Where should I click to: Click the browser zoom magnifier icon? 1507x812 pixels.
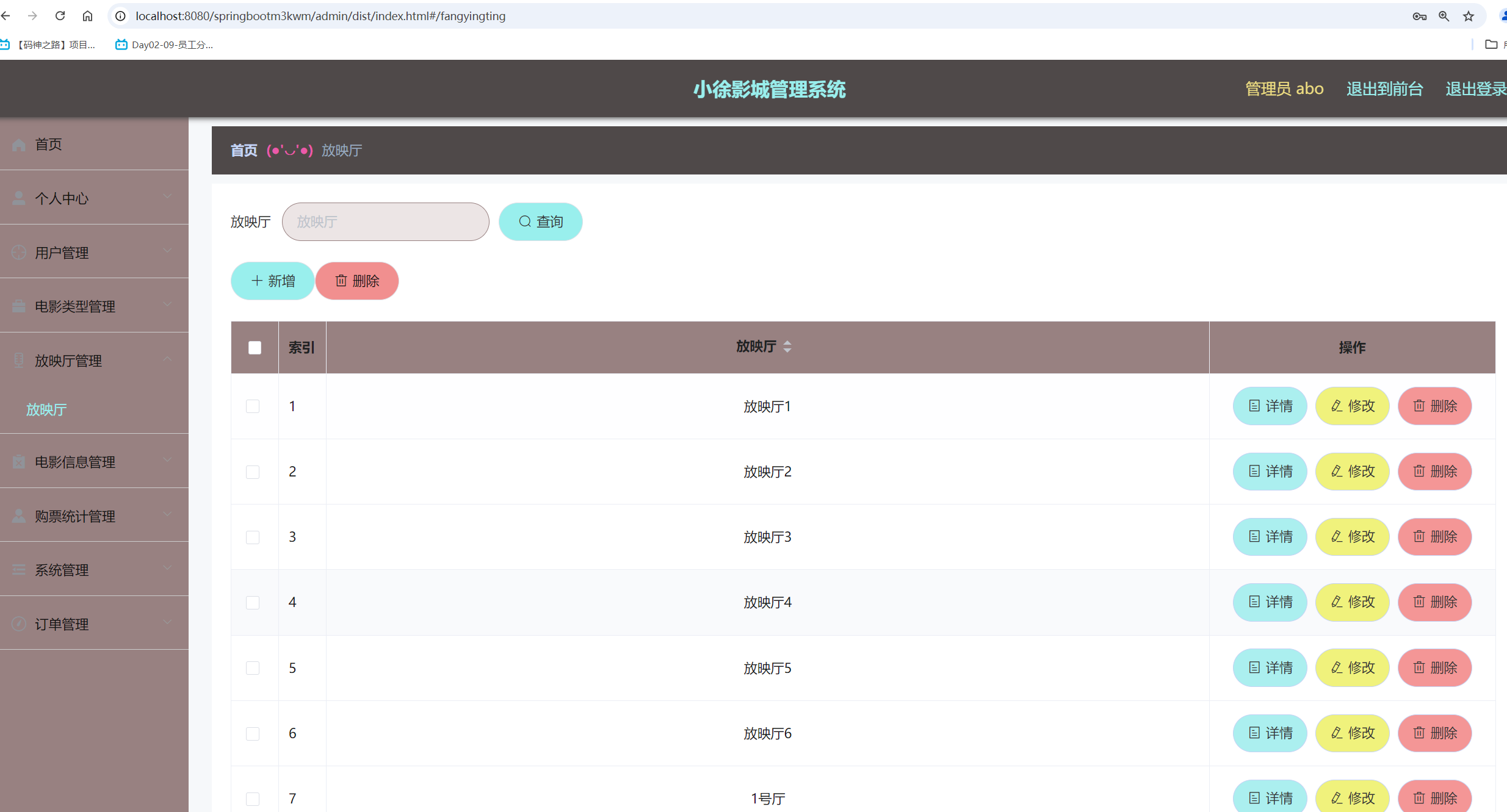coord(1444,16)
